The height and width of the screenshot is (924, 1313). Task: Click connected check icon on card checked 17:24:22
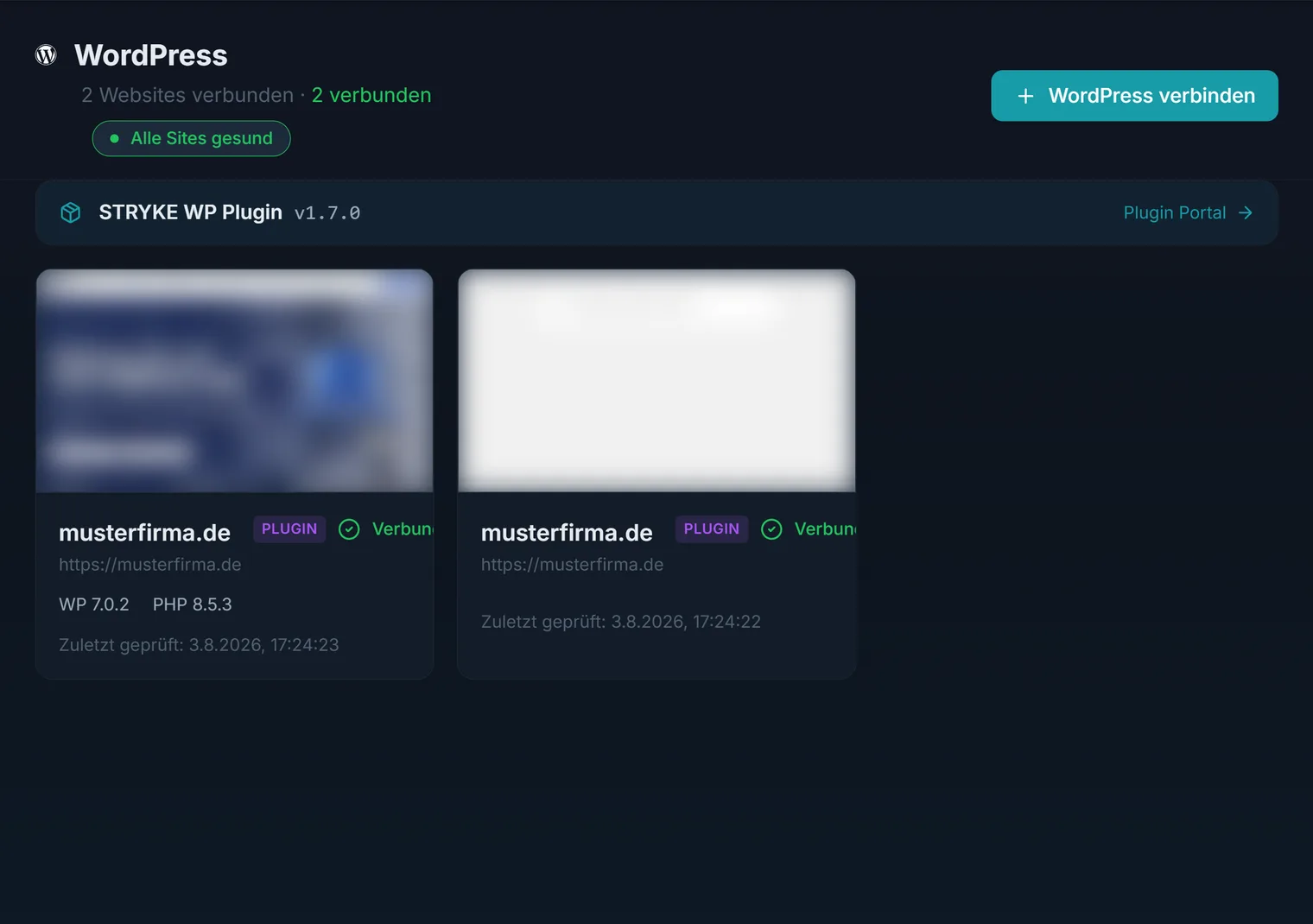tap(771, 529)
